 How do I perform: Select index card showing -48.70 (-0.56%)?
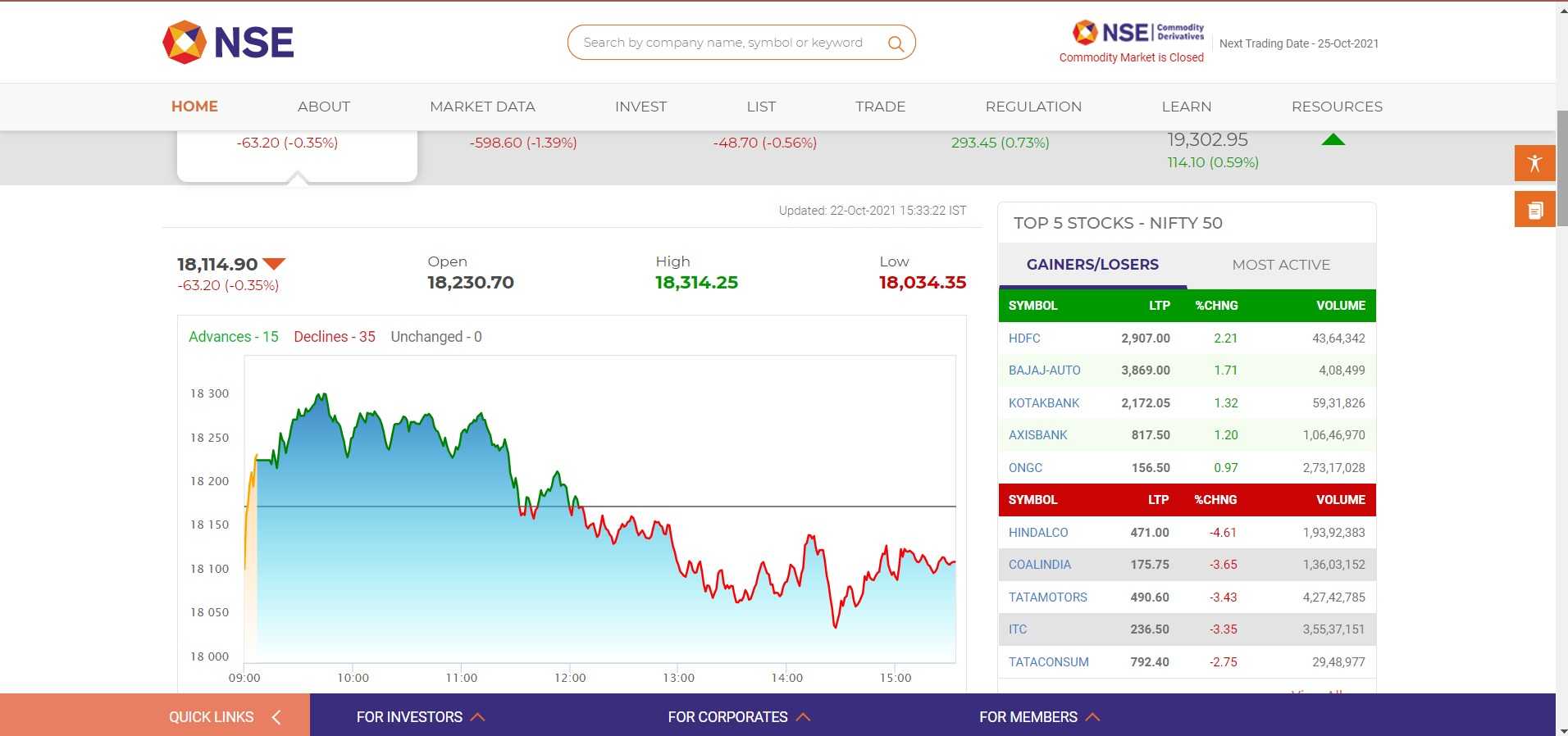(764, 143)
